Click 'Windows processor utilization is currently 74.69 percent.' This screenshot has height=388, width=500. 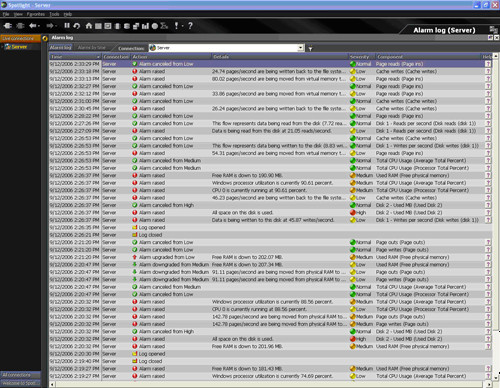click(x=272, y=376)
